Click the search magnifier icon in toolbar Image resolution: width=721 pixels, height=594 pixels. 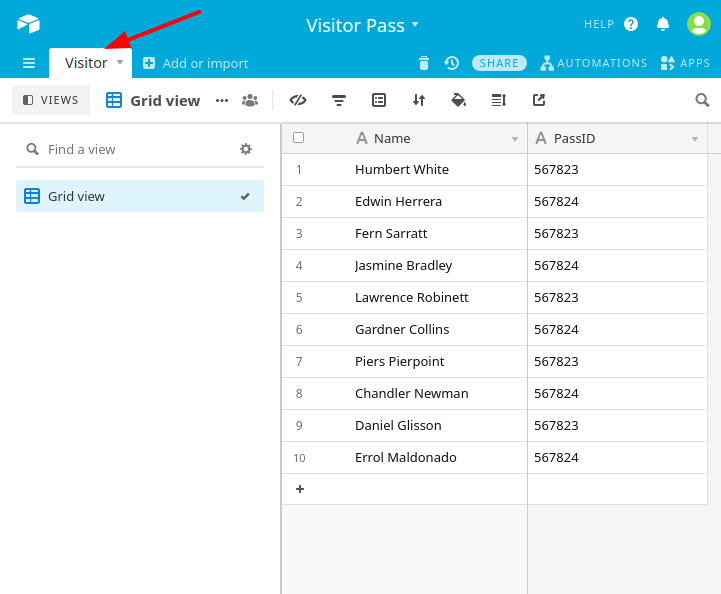[x=702, y=100]
